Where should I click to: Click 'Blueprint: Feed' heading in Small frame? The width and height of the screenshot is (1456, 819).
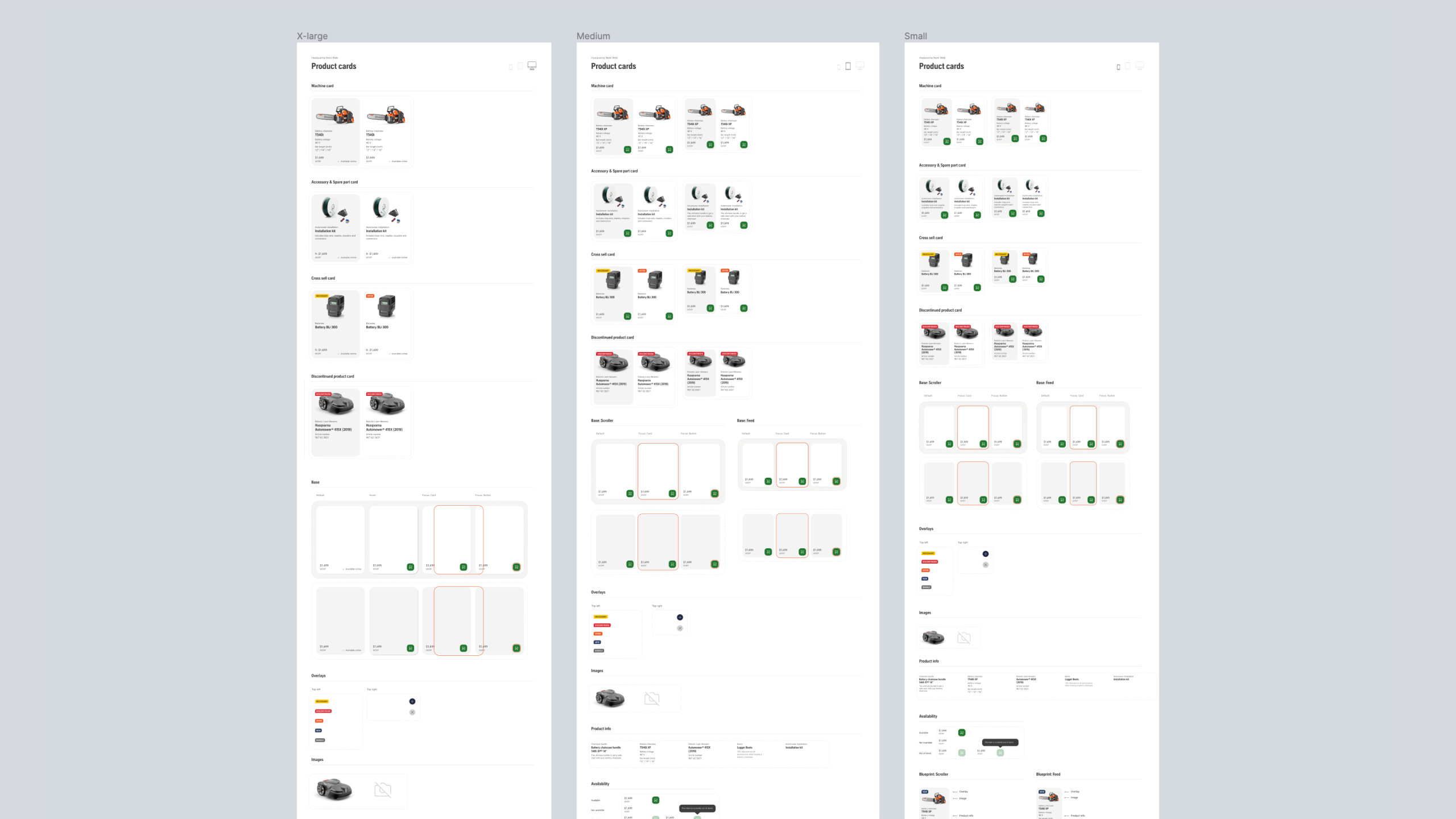[x=1048, y=774]
